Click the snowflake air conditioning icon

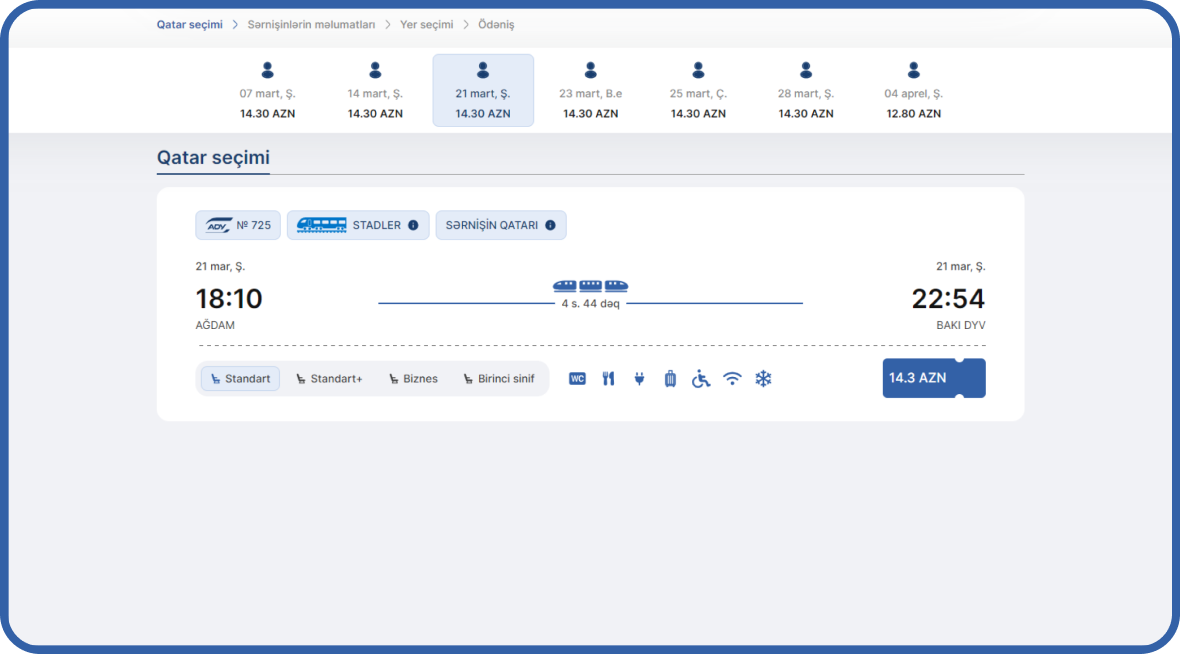(x=763, y=379)
